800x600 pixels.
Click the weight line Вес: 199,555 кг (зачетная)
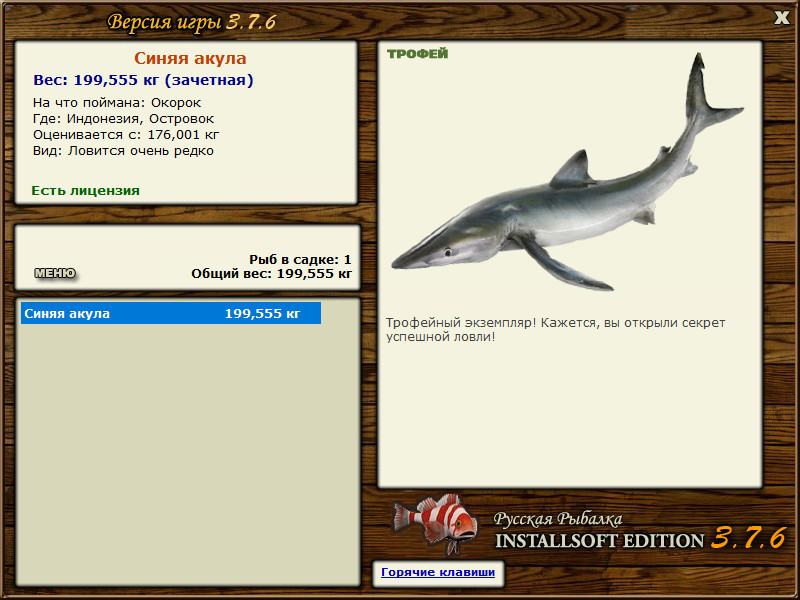[x=143, y=80]
